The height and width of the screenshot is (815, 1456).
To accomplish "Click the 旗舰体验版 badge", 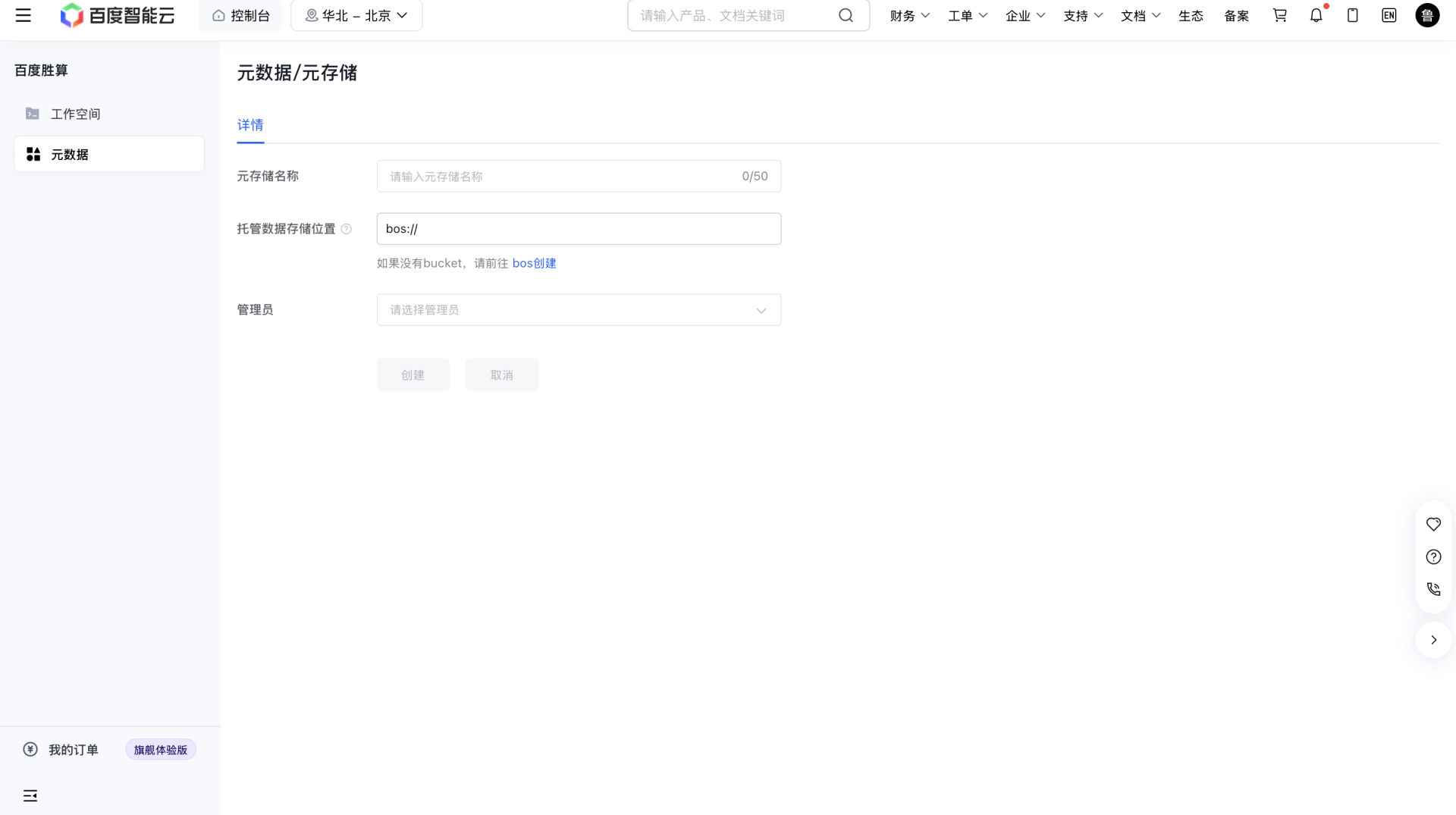I will pyautogui.click(x=161, y=750).
